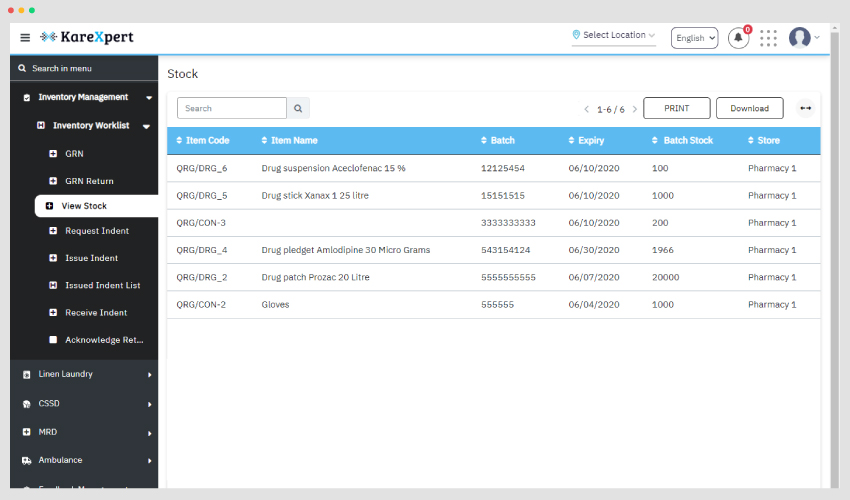Focus the Search in menu field
This screenshot has height=500, width=850.
point(84,68)
